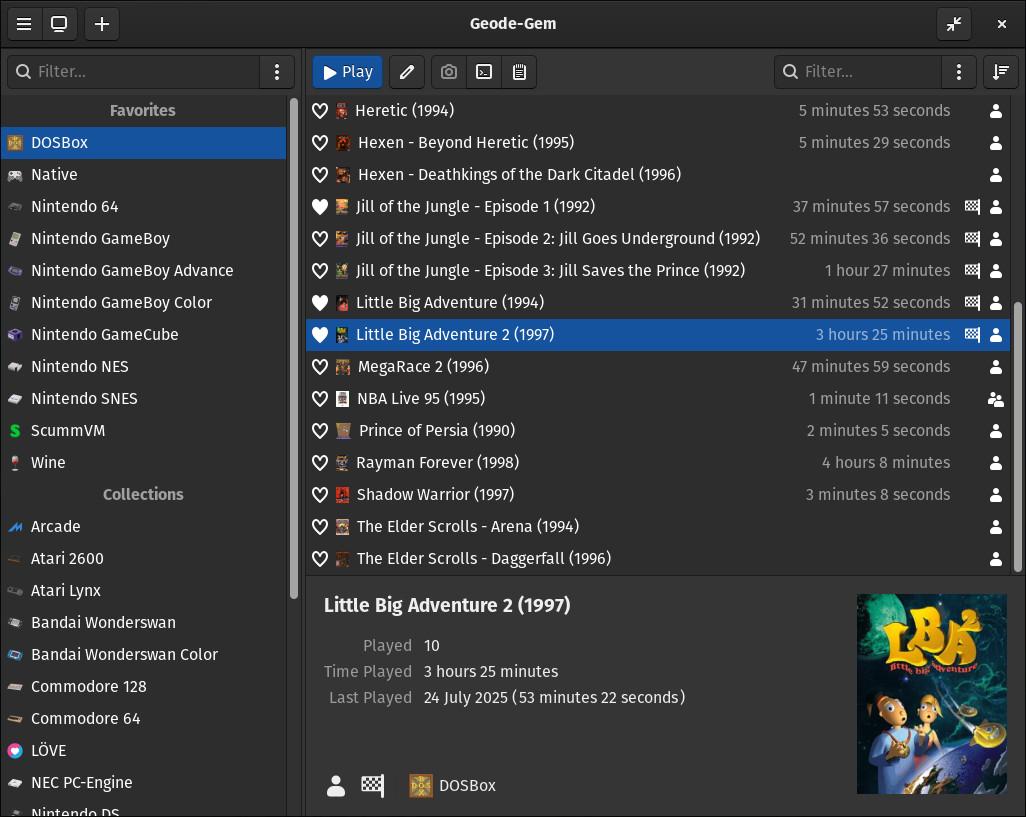Click the sort order icon

point(1000,72)
